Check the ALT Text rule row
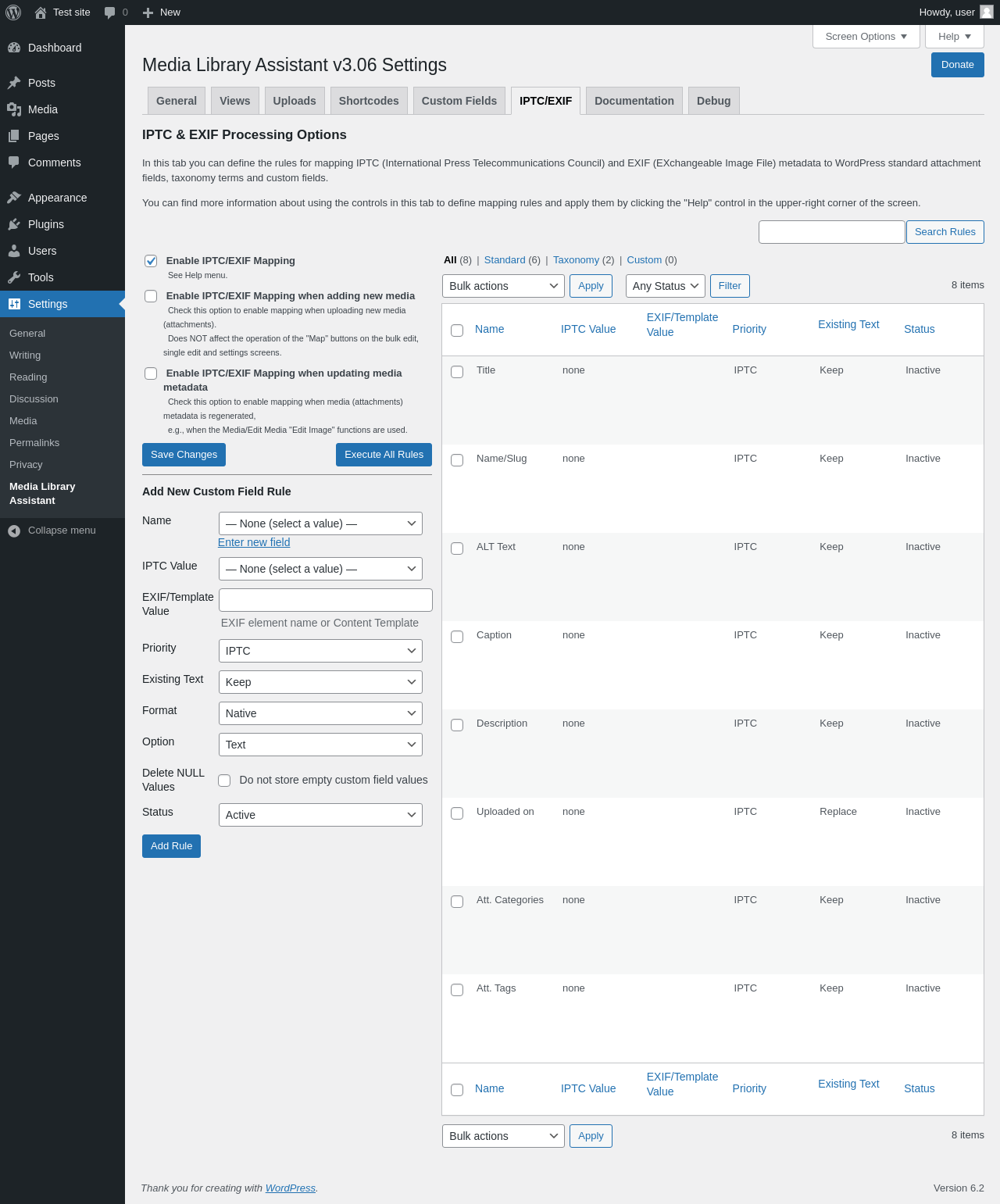This screenshot has height=1204, width=1000. point(457,548)
